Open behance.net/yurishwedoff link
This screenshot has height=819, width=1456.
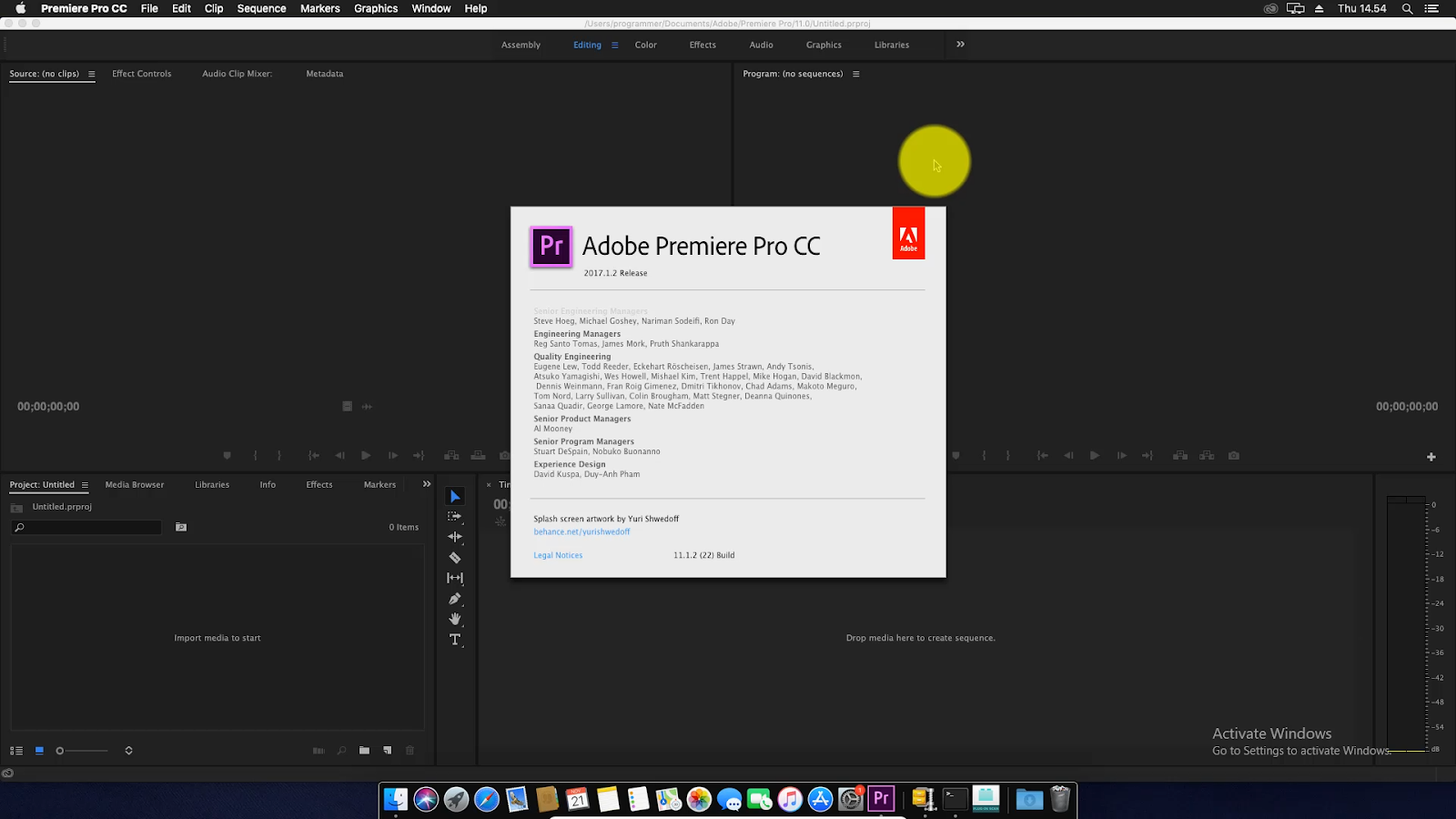[581, 531]
